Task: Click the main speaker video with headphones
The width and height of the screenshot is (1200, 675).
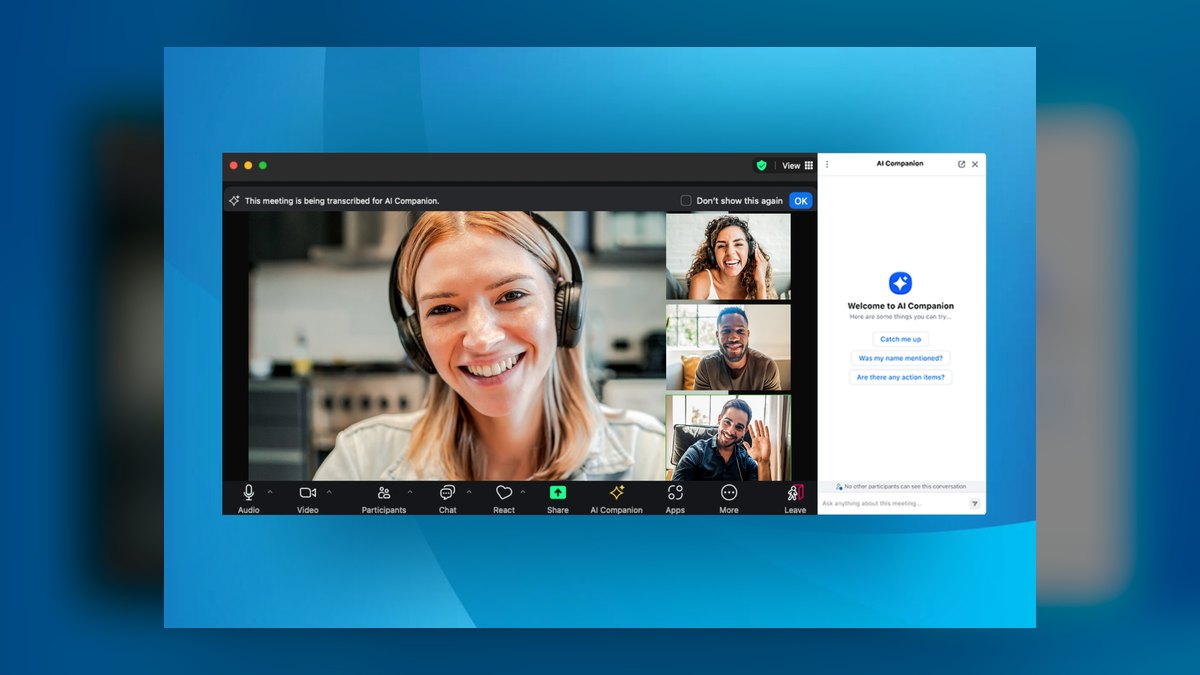Action: pos(456,346)
